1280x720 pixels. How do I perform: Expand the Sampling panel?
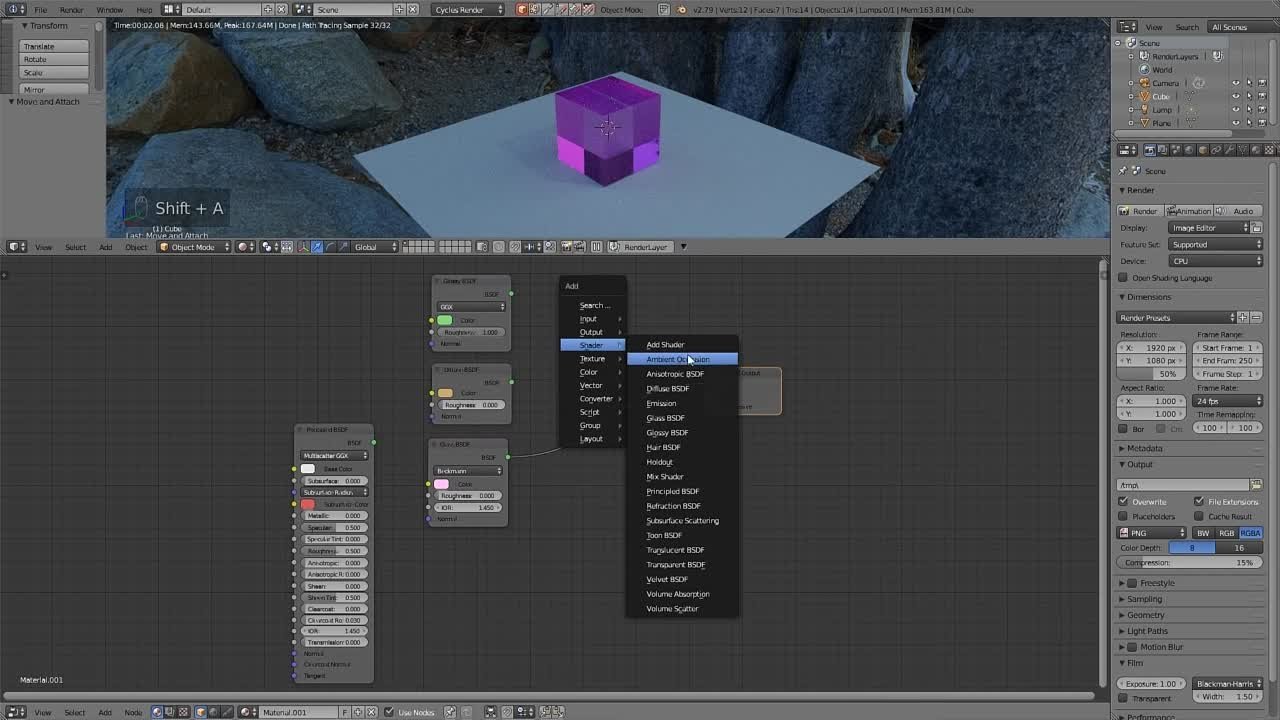pos(1145,599)
